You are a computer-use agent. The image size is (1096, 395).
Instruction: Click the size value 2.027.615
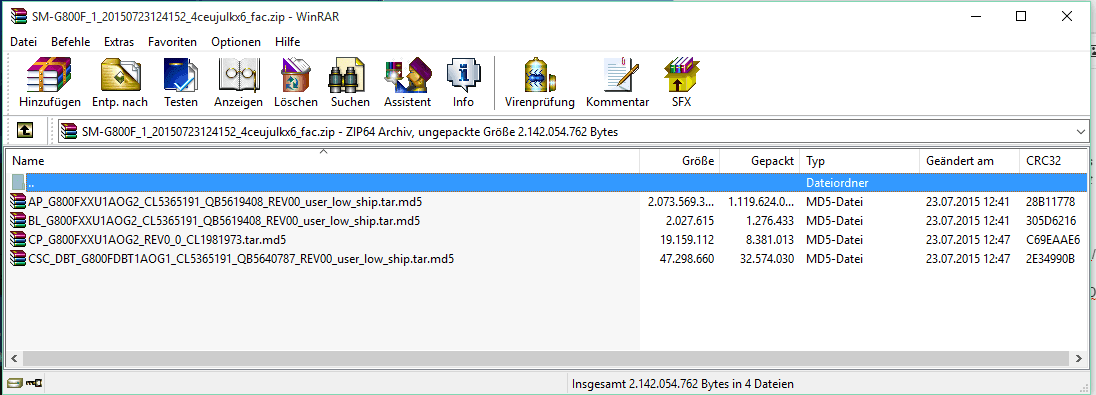pos(688,221)
